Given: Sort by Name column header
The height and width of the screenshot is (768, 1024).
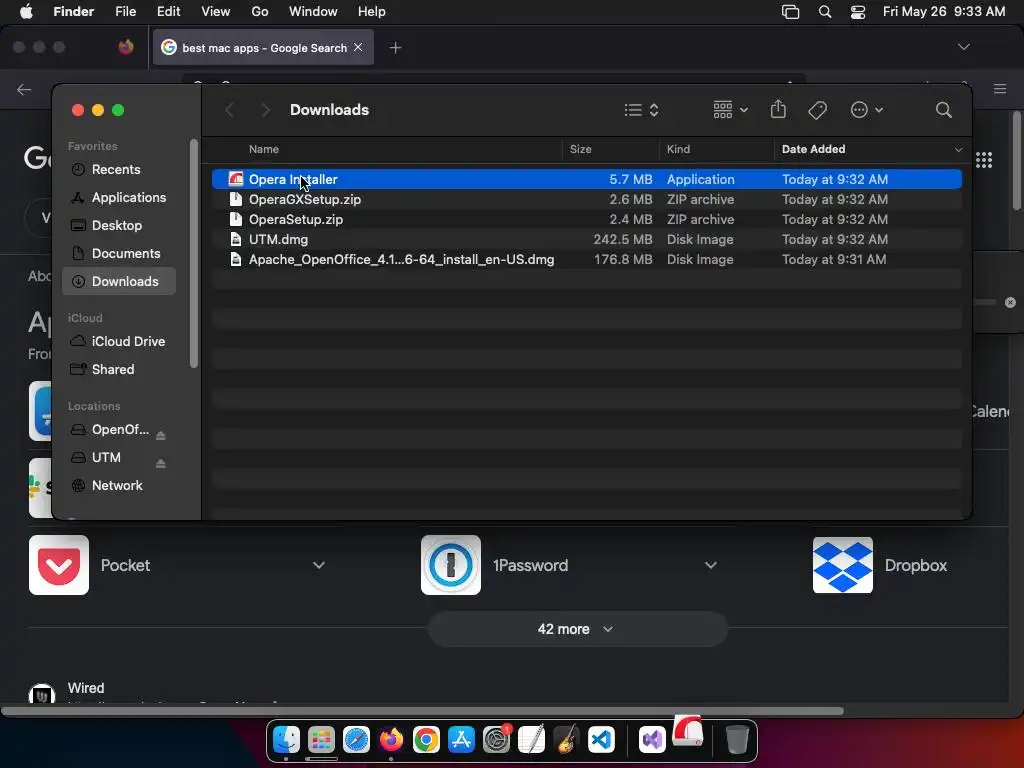Looking at the screenshot, I should pyautogui.click(x=264, y=149).
